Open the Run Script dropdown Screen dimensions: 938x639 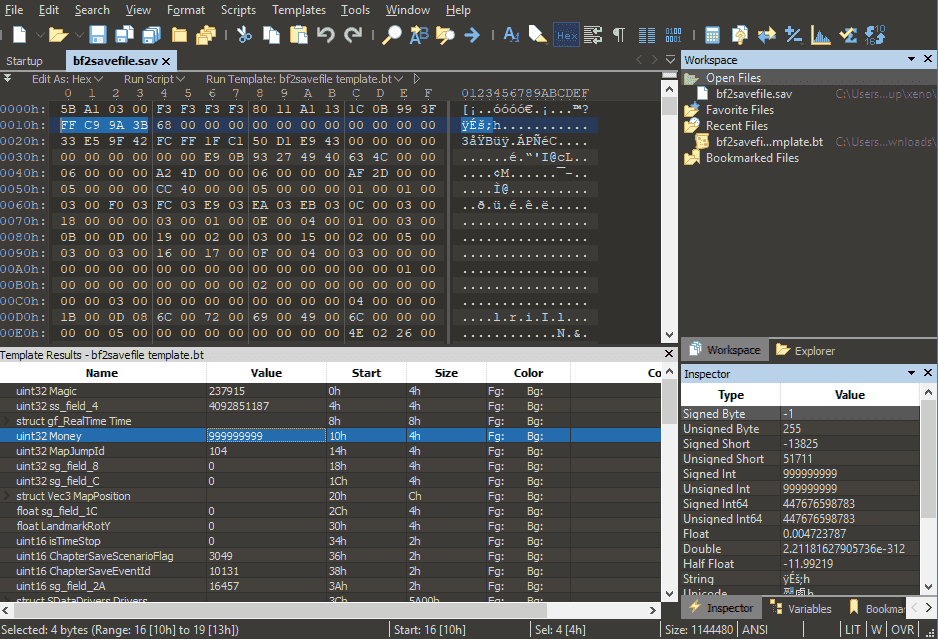click(x=154, y=79)
